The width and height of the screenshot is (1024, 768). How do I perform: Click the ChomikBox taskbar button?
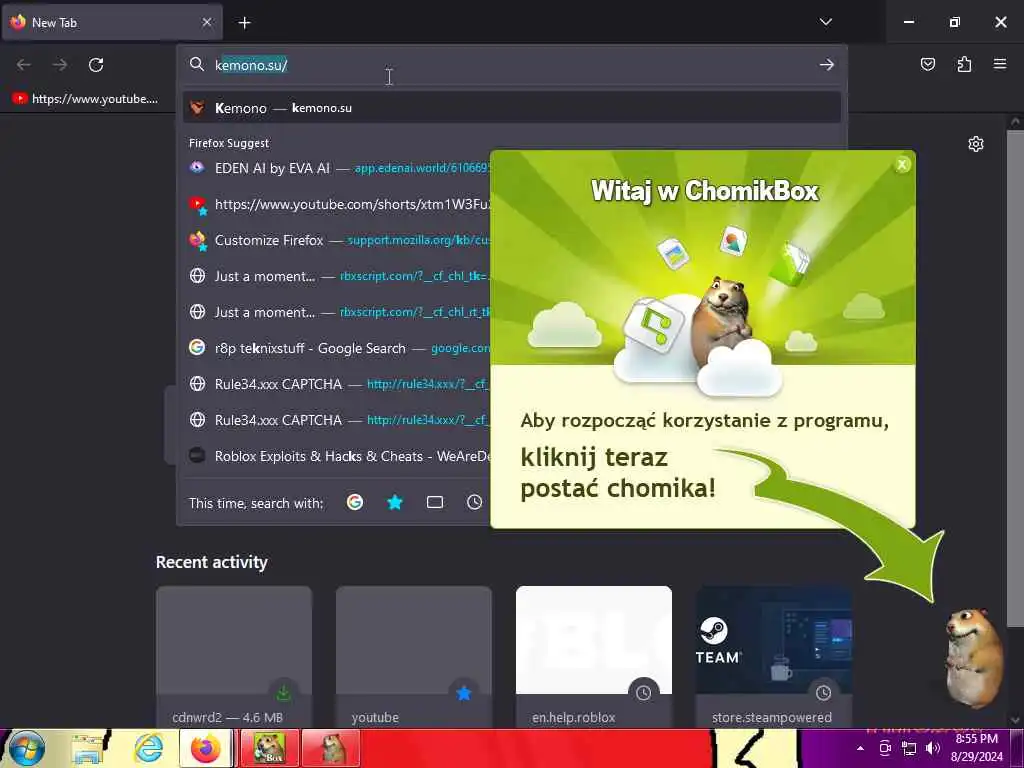(x=270, y=748)
